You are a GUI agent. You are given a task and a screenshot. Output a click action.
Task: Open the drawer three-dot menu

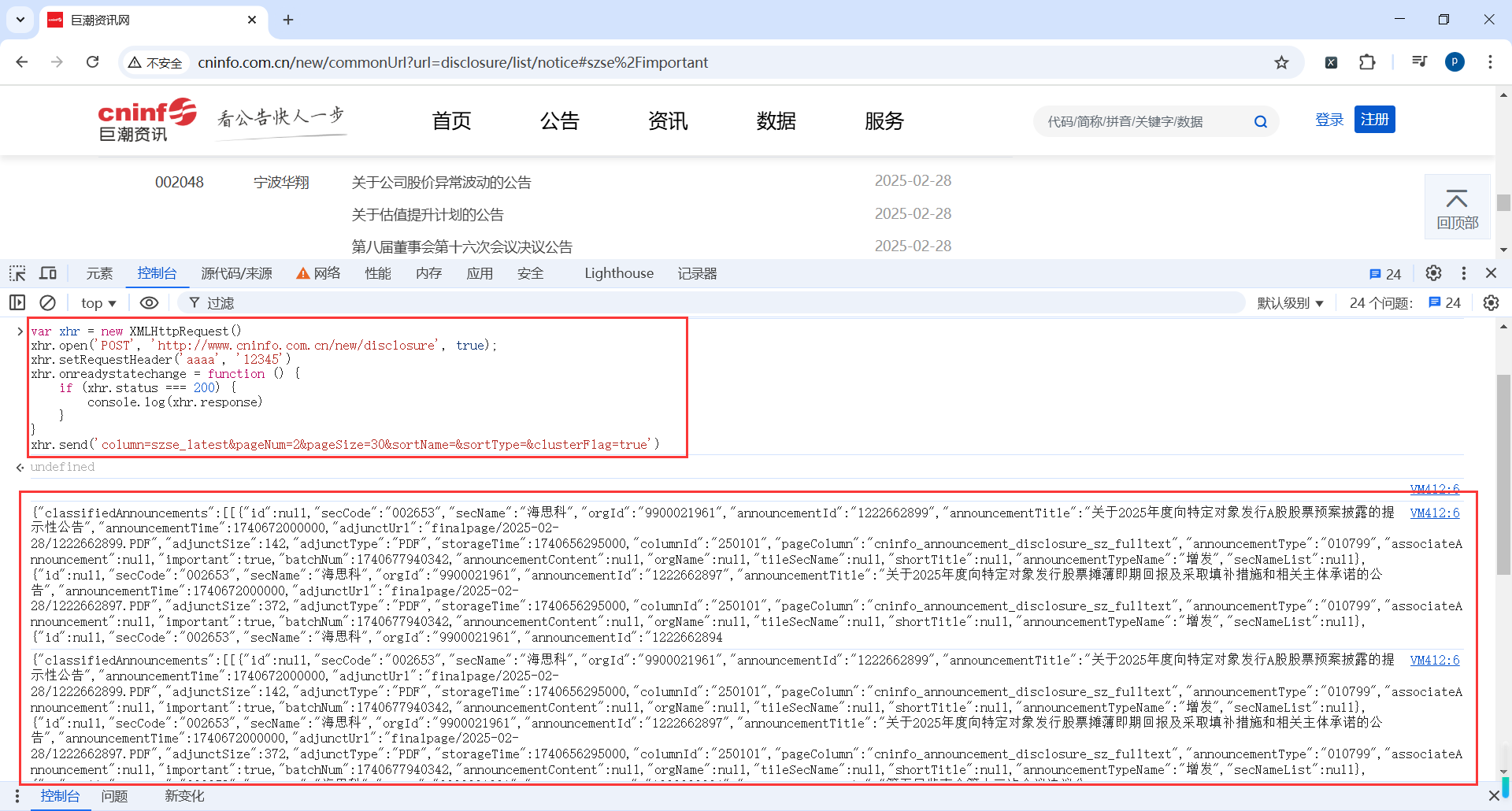[x=17, y=796]
